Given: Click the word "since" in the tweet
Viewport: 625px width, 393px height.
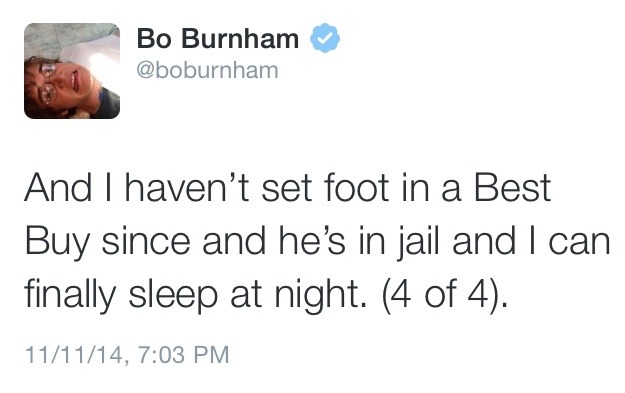Looking at the screenshot, I should click(x=146, y=241).
